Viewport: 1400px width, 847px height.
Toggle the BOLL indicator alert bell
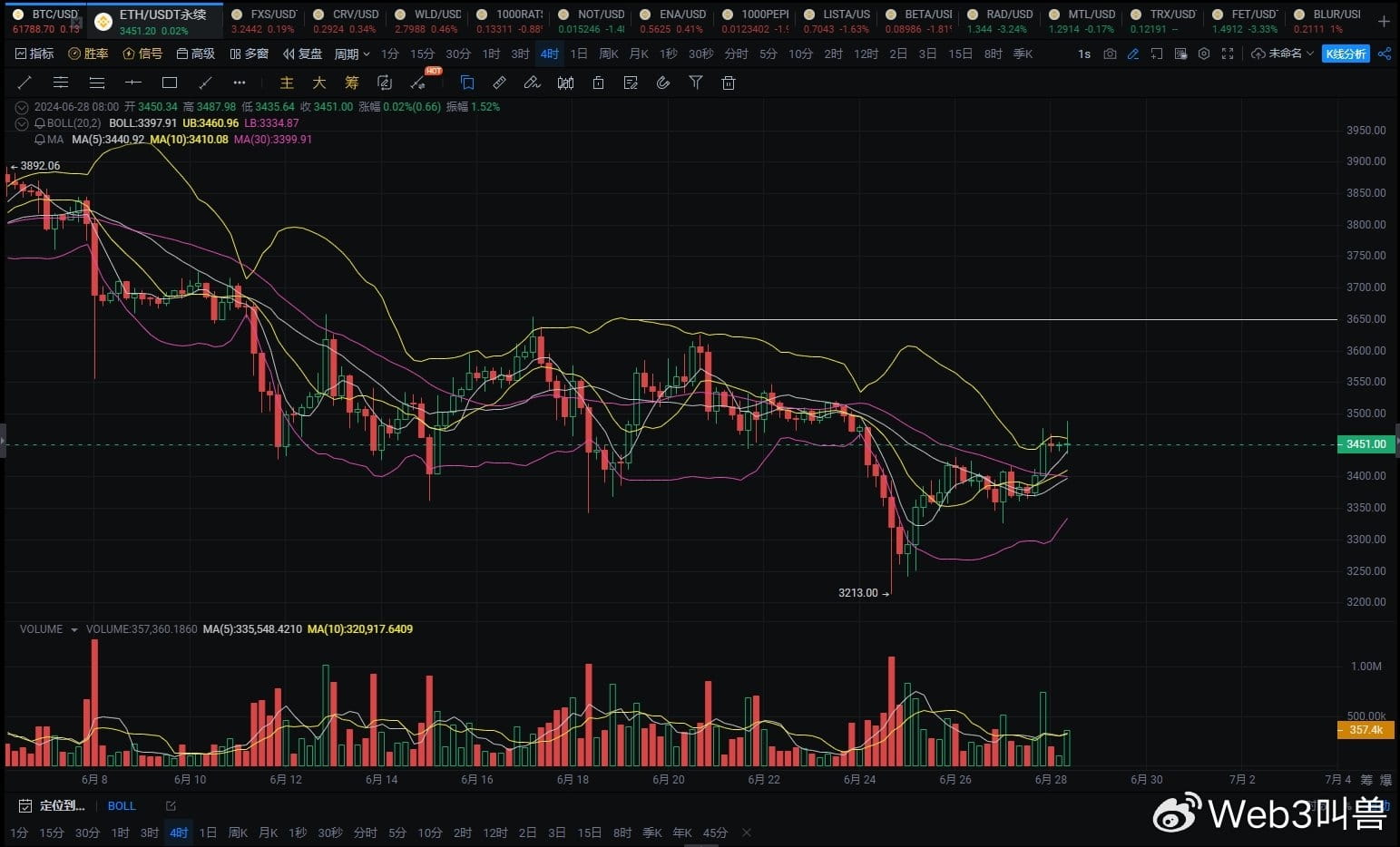click(40, 123)
